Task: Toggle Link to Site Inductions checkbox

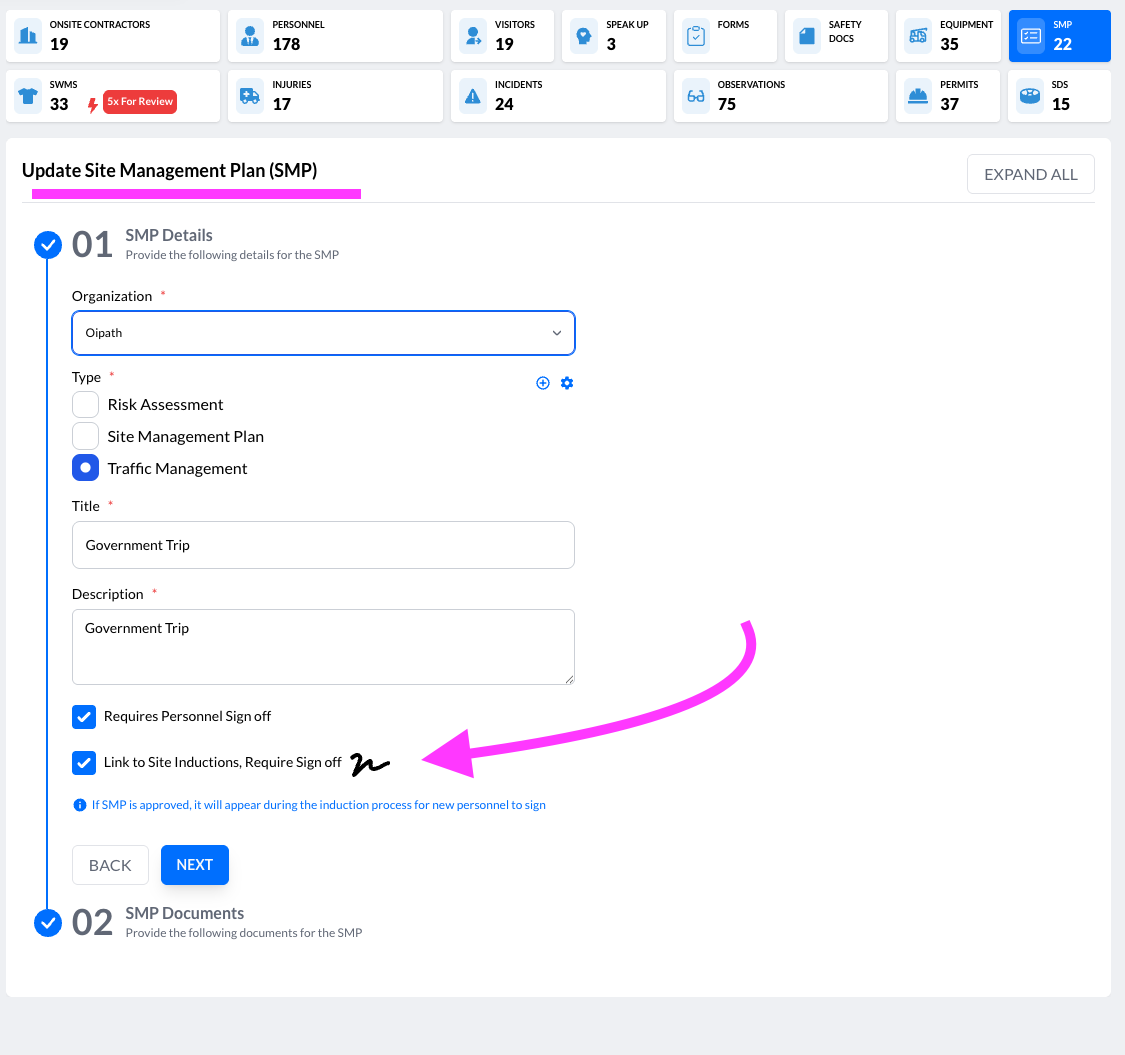Action: tap(84, 762)
